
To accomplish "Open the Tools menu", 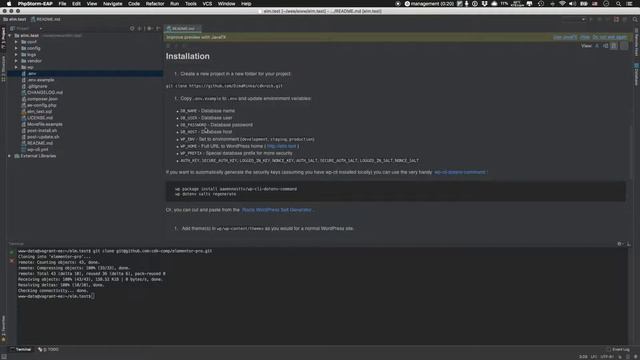I will (191, 4).
